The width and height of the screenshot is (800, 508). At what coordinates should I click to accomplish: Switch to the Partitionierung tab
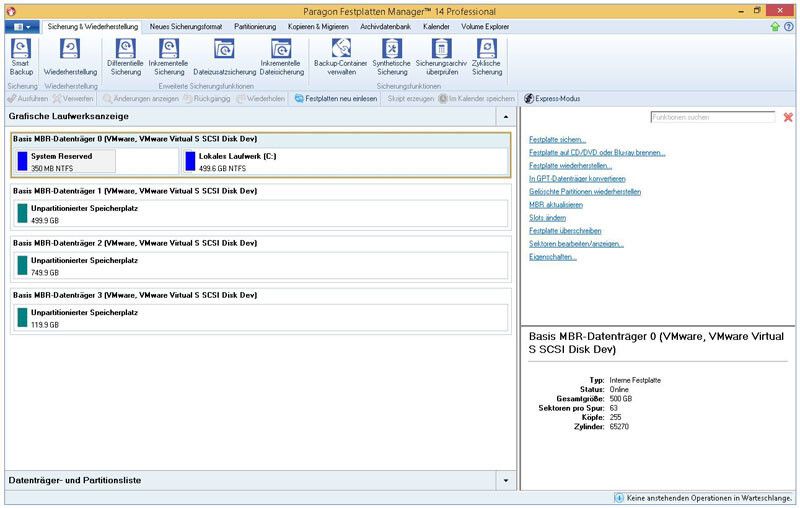pos(255,27)
